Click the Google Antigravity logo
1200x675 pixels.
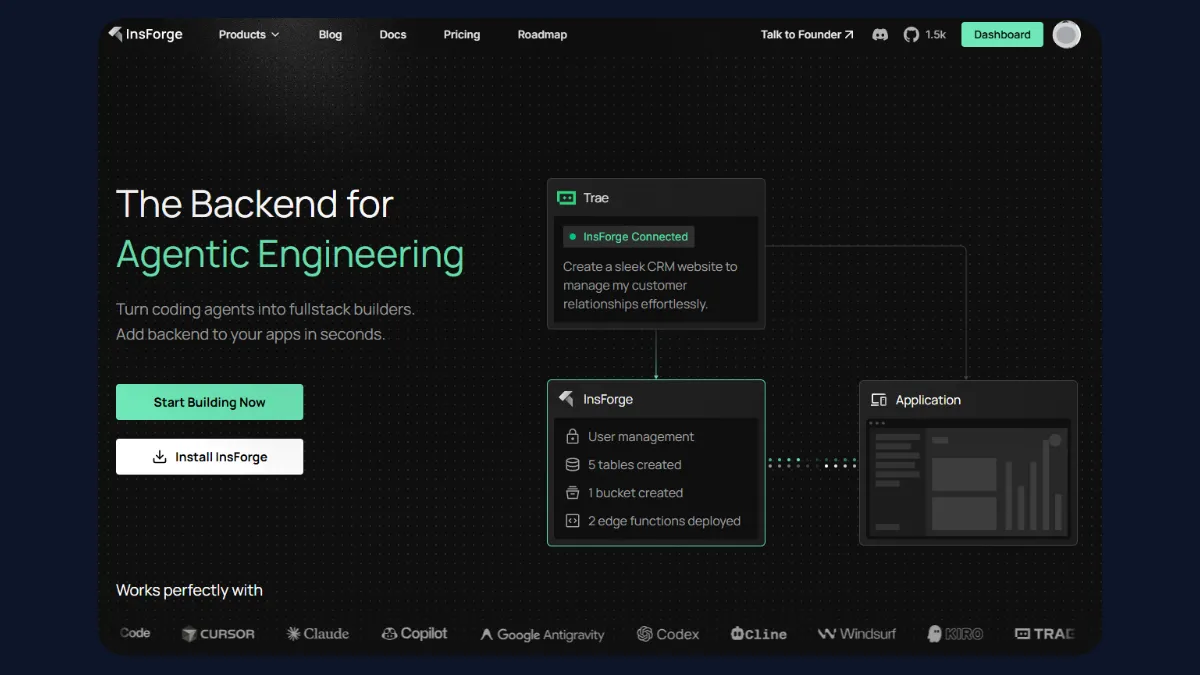(542, 633)
